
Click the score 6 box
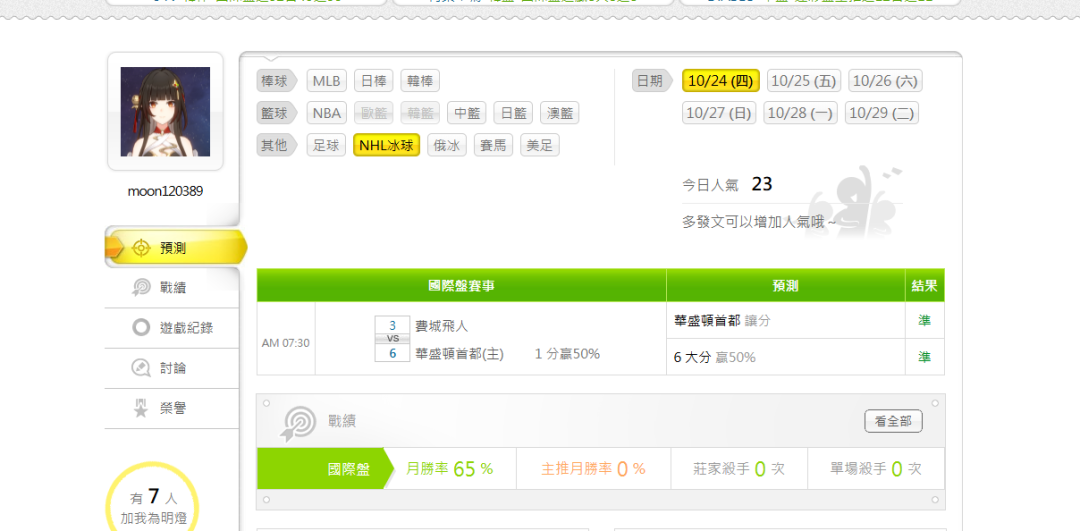393,353
